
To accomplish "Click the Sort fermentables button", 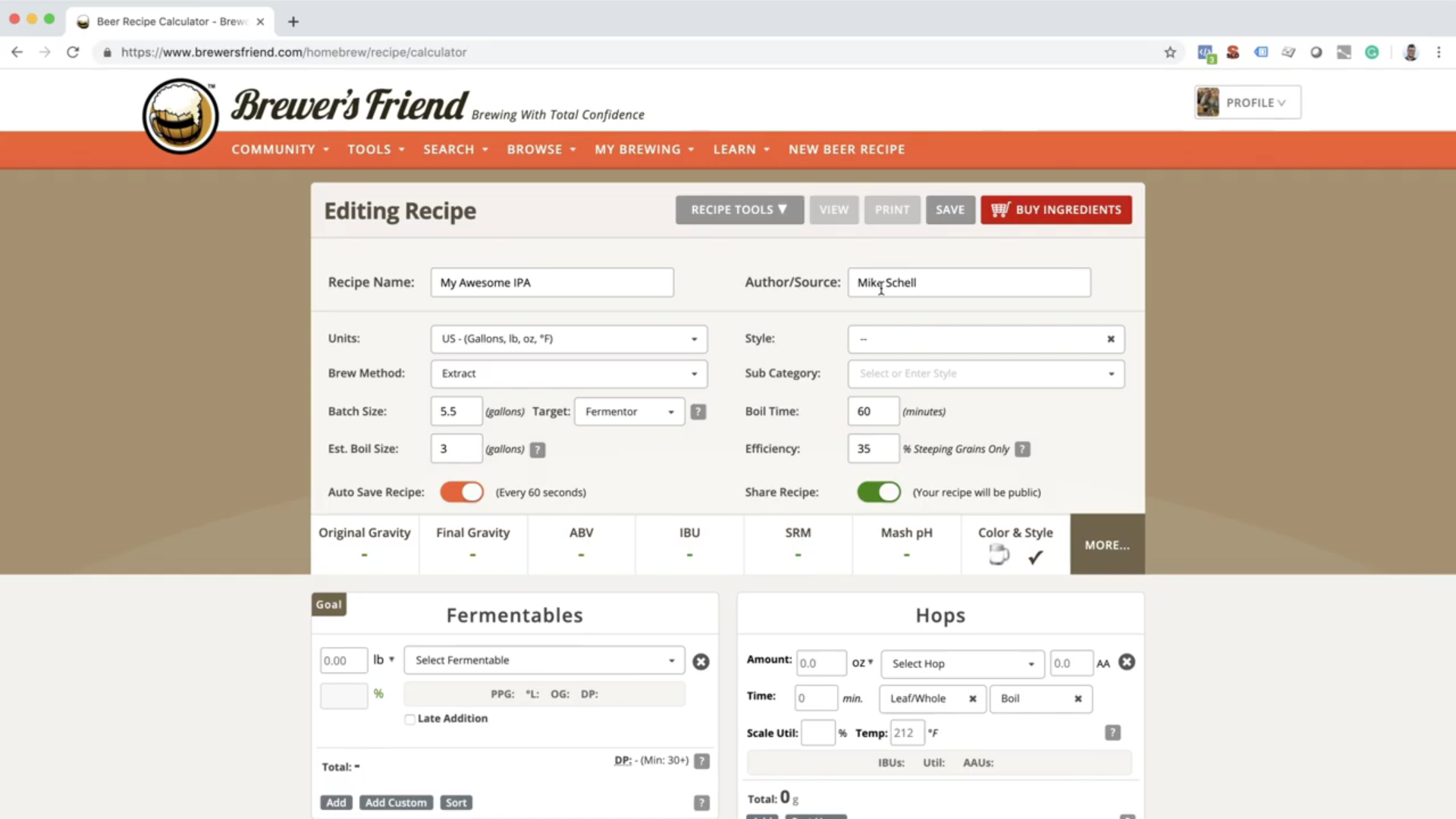I will (x=456, y=802).
